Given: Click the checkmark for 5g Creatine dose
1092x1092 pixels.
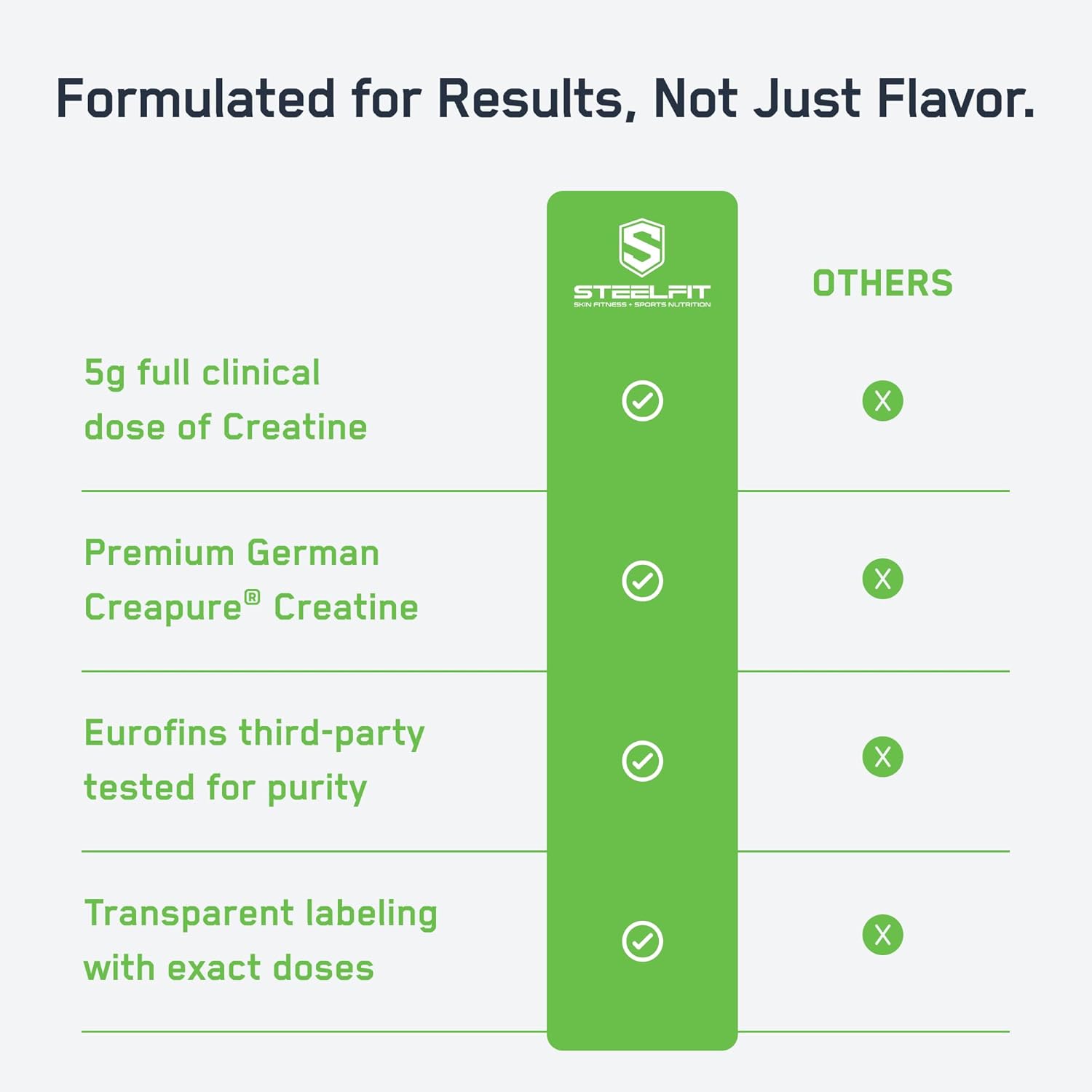Looking at the screenshot, I should click(642, 400).
